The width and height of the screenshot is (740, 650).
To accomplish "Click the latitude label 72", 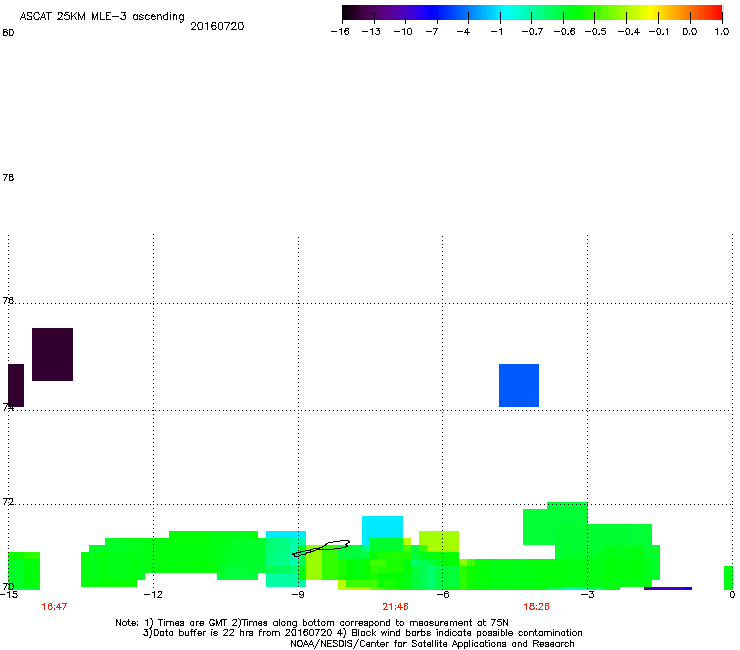I will pyautogui.click(x=8, y=502).
